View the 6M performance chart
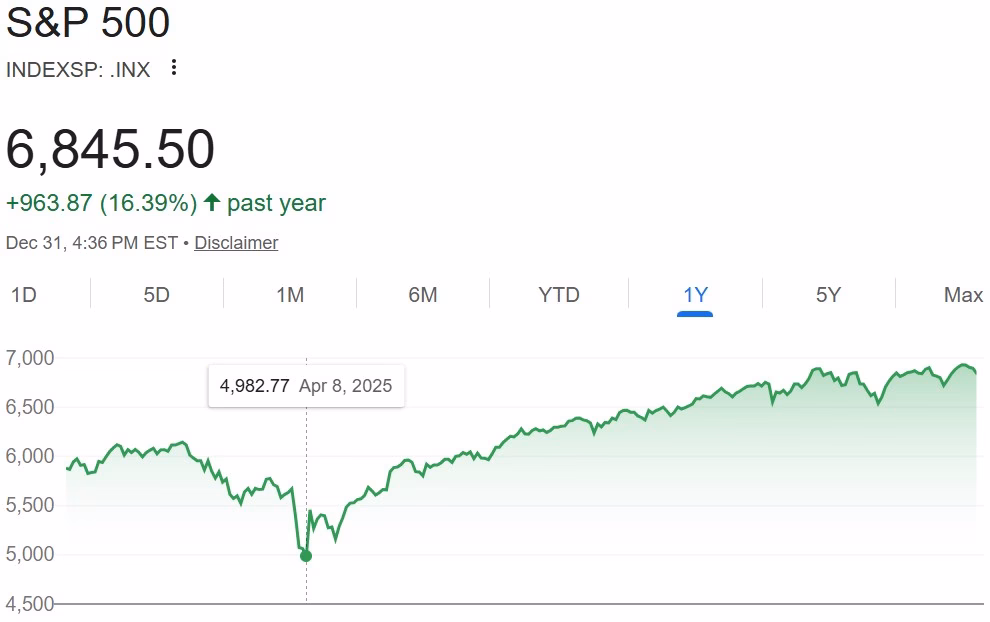 420,295
